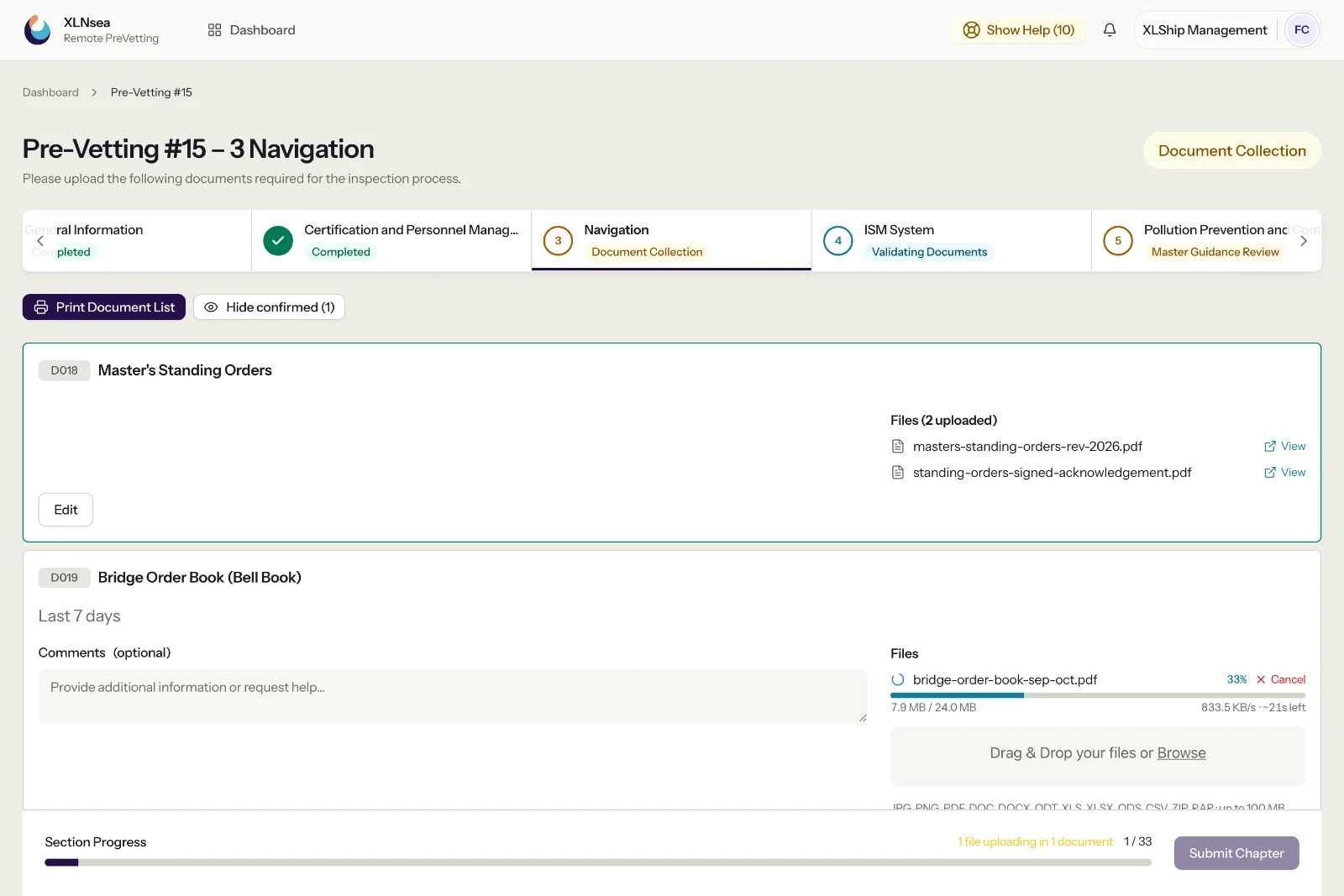Open the Pollution Prevention step tab
Viewport: 1344px width, 896px height.
pyautogui.click(x=1205, y=240)
